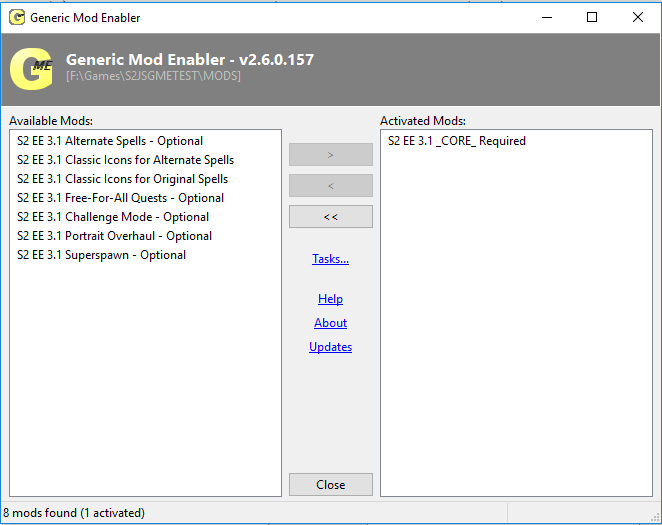662x525 pixels.
Task: Select Portrait Overhaul - Optional mod
Action: point(114,236)
